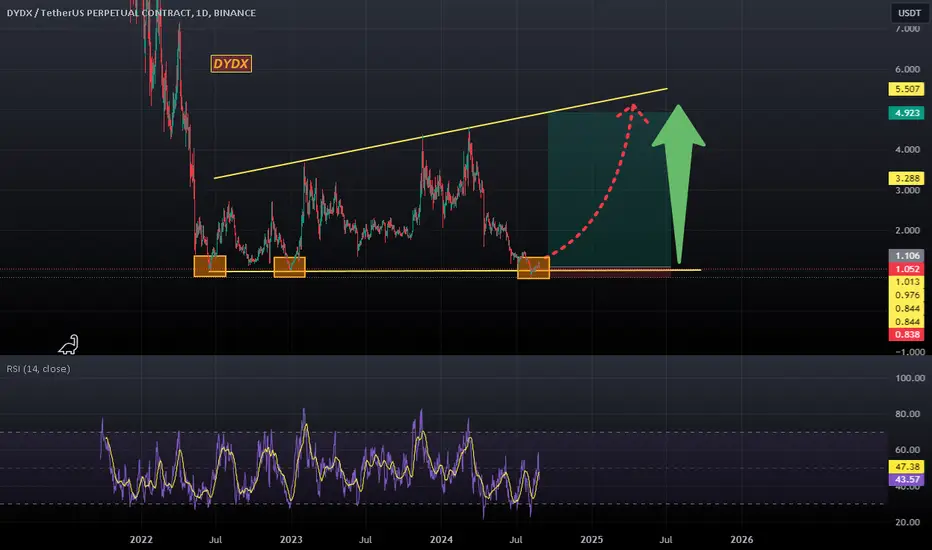Click the 1.013 yellow price label

(906, 282)
